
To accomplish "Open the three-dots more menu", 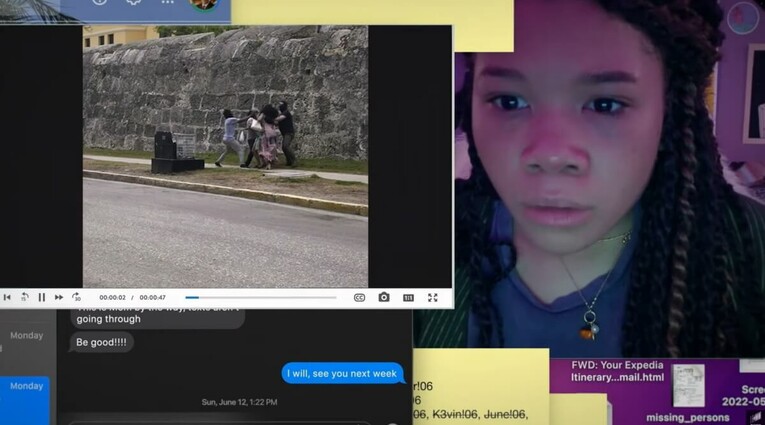I will point(167,2).
